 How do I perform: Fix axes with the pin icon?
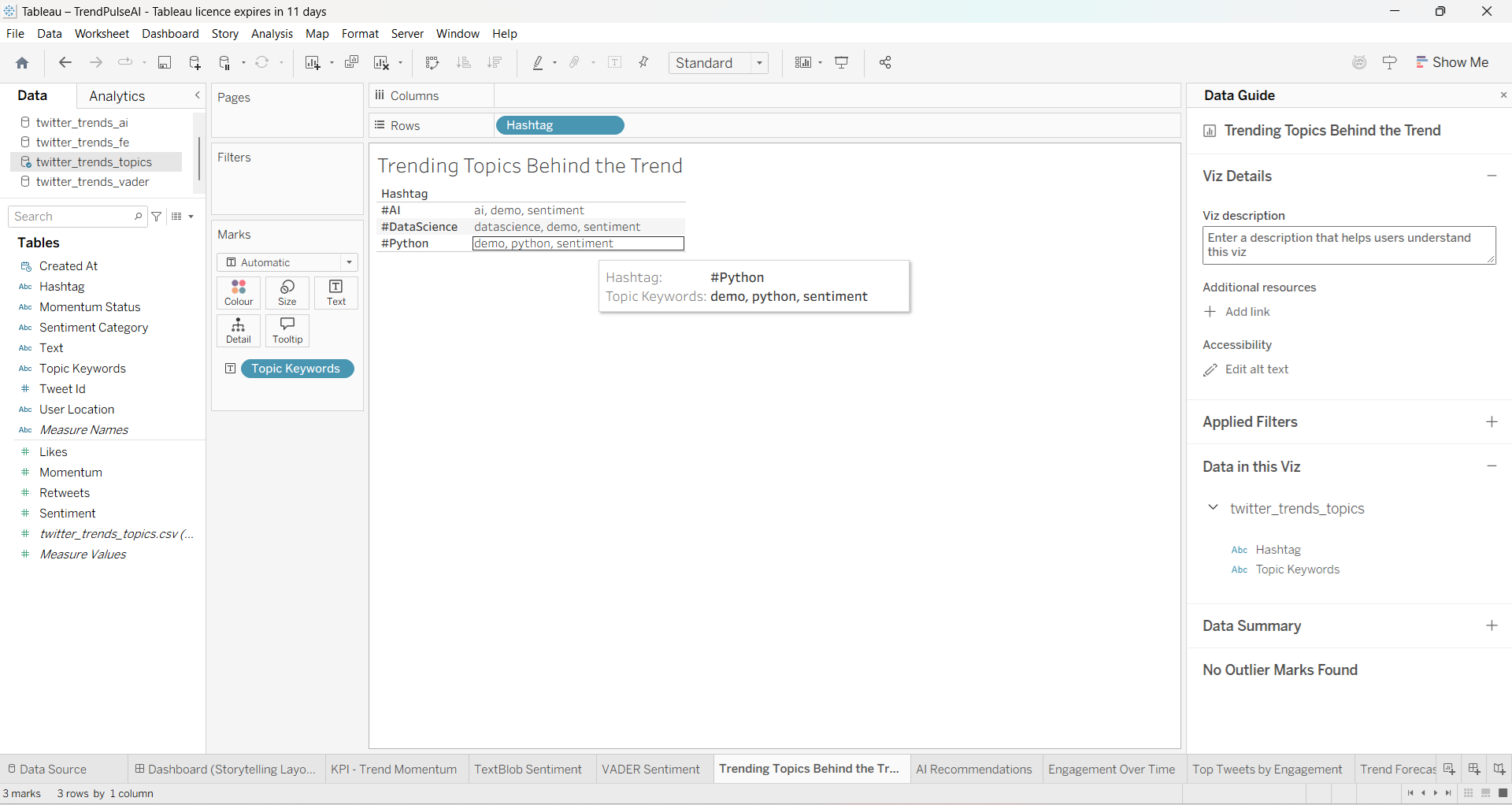tap(644, 63)
